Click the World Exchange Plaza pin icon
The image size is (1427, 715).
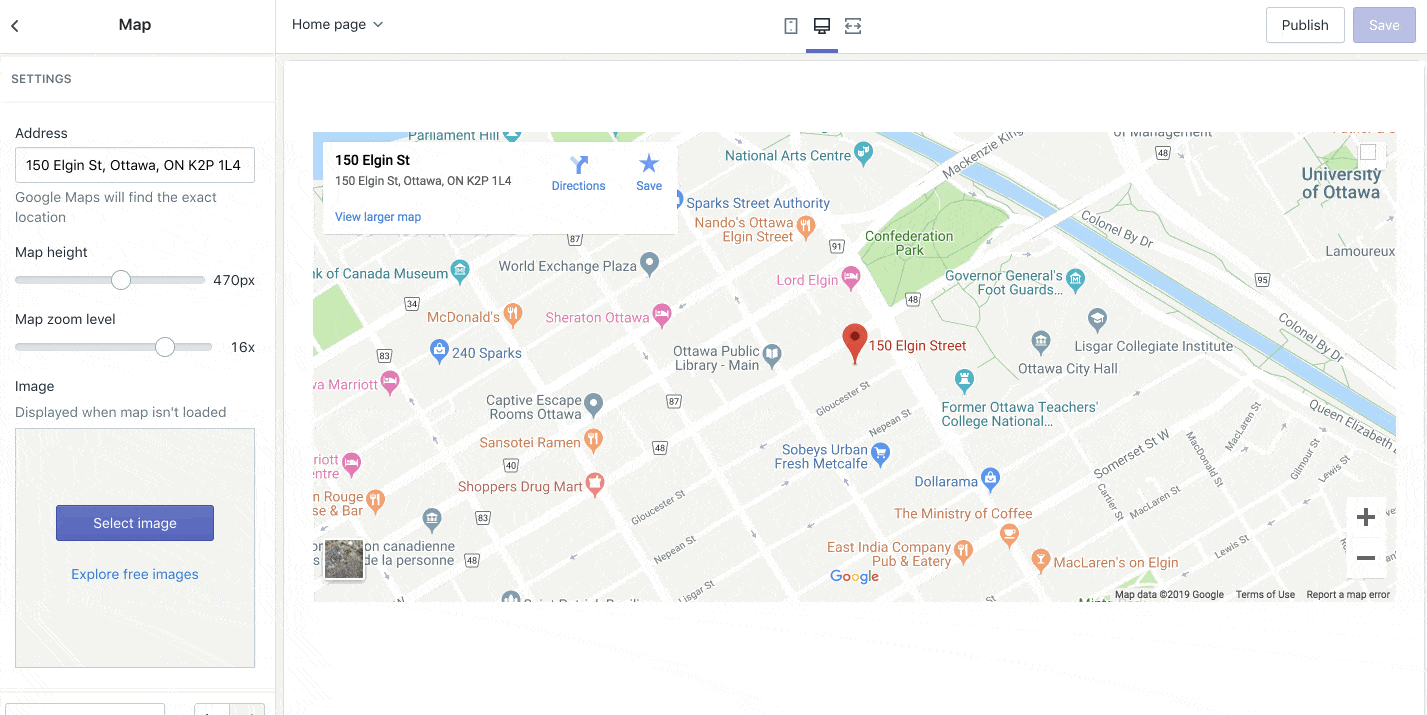pyautogui.click(x=650, y=265)
